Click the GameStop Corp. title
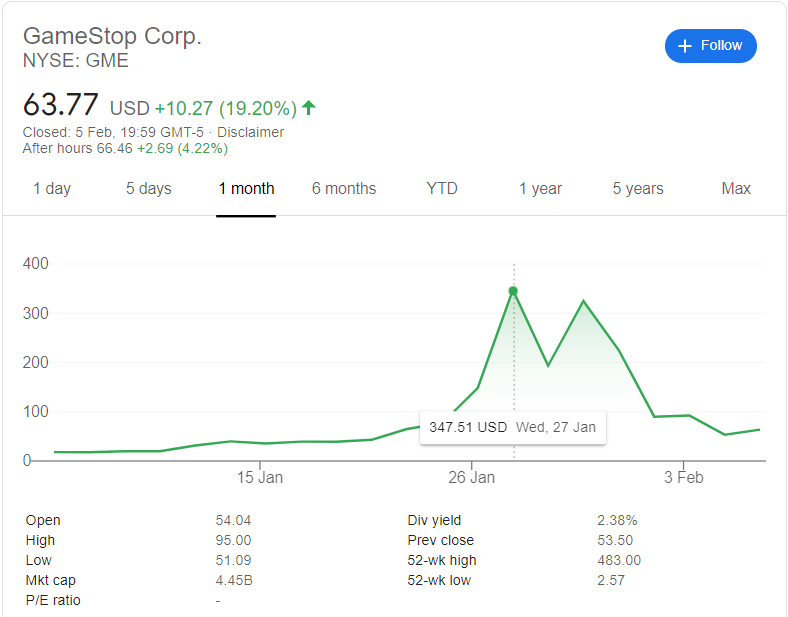The width and height of the screenshot is (788, 617). pos(112,36)
